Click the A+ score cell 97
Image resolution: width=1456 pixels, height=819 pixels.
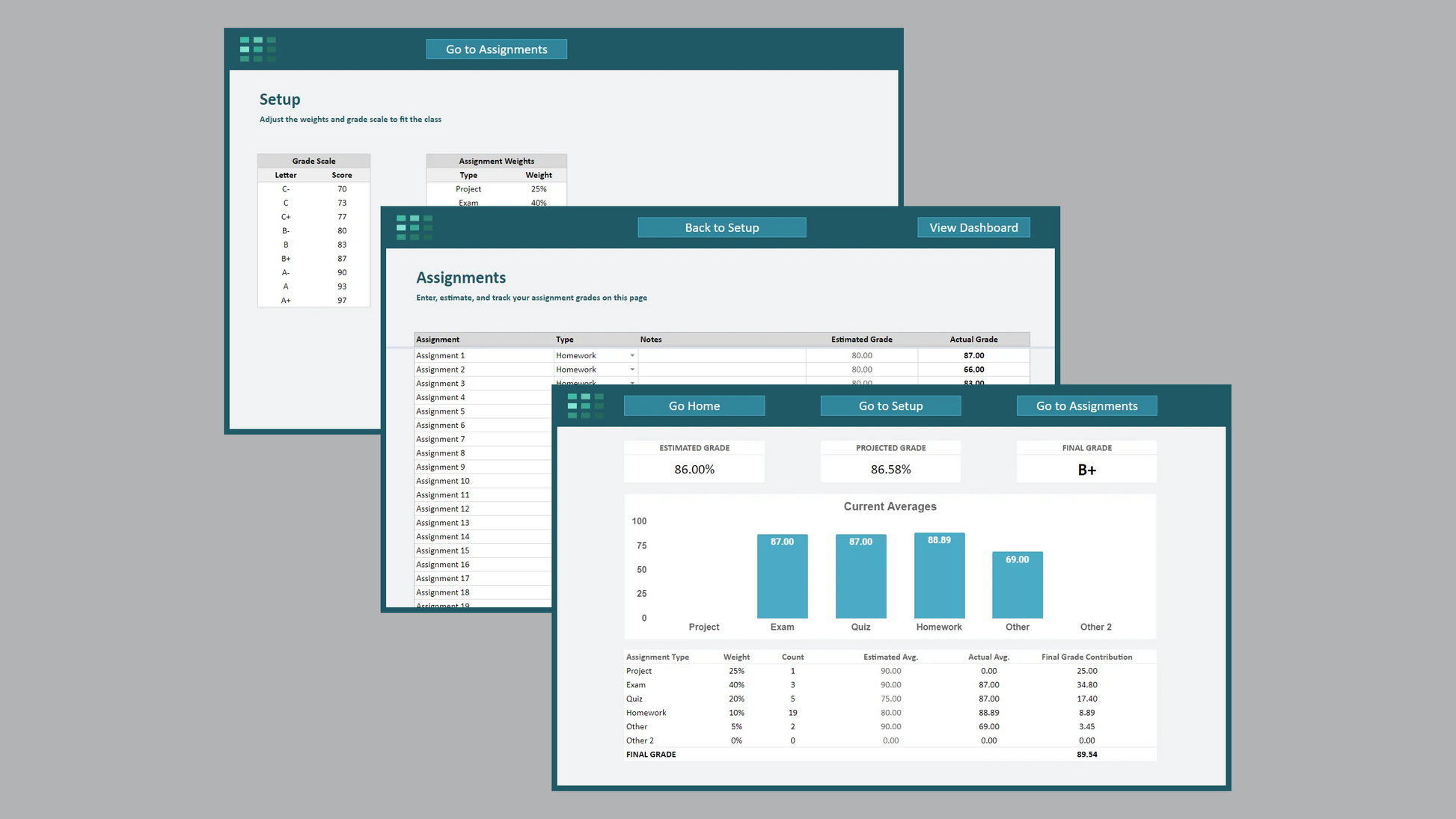342,301
